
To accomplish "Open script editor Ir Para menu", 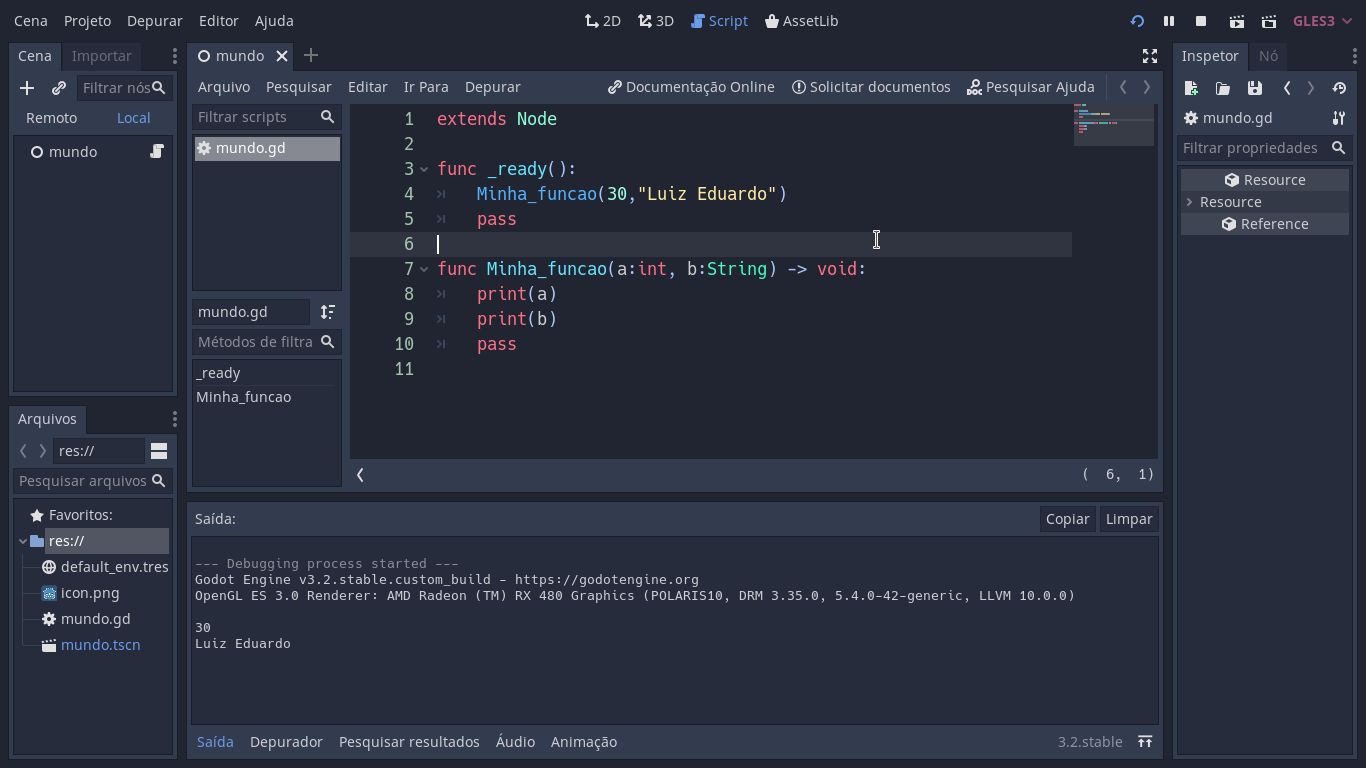I will point(426,87).
